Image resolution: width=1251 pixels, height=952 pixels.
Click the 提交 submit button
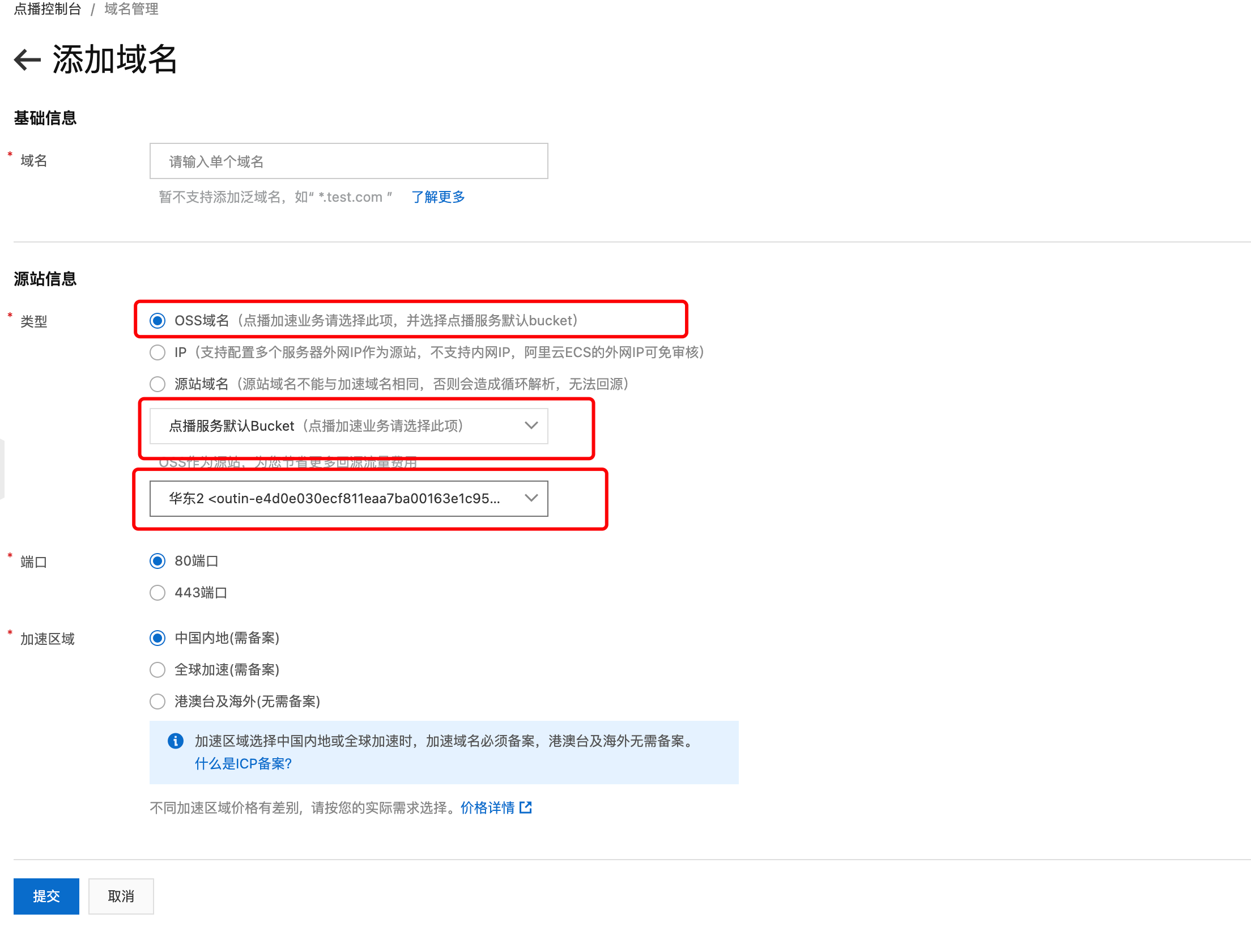click(x=46, y=896)
